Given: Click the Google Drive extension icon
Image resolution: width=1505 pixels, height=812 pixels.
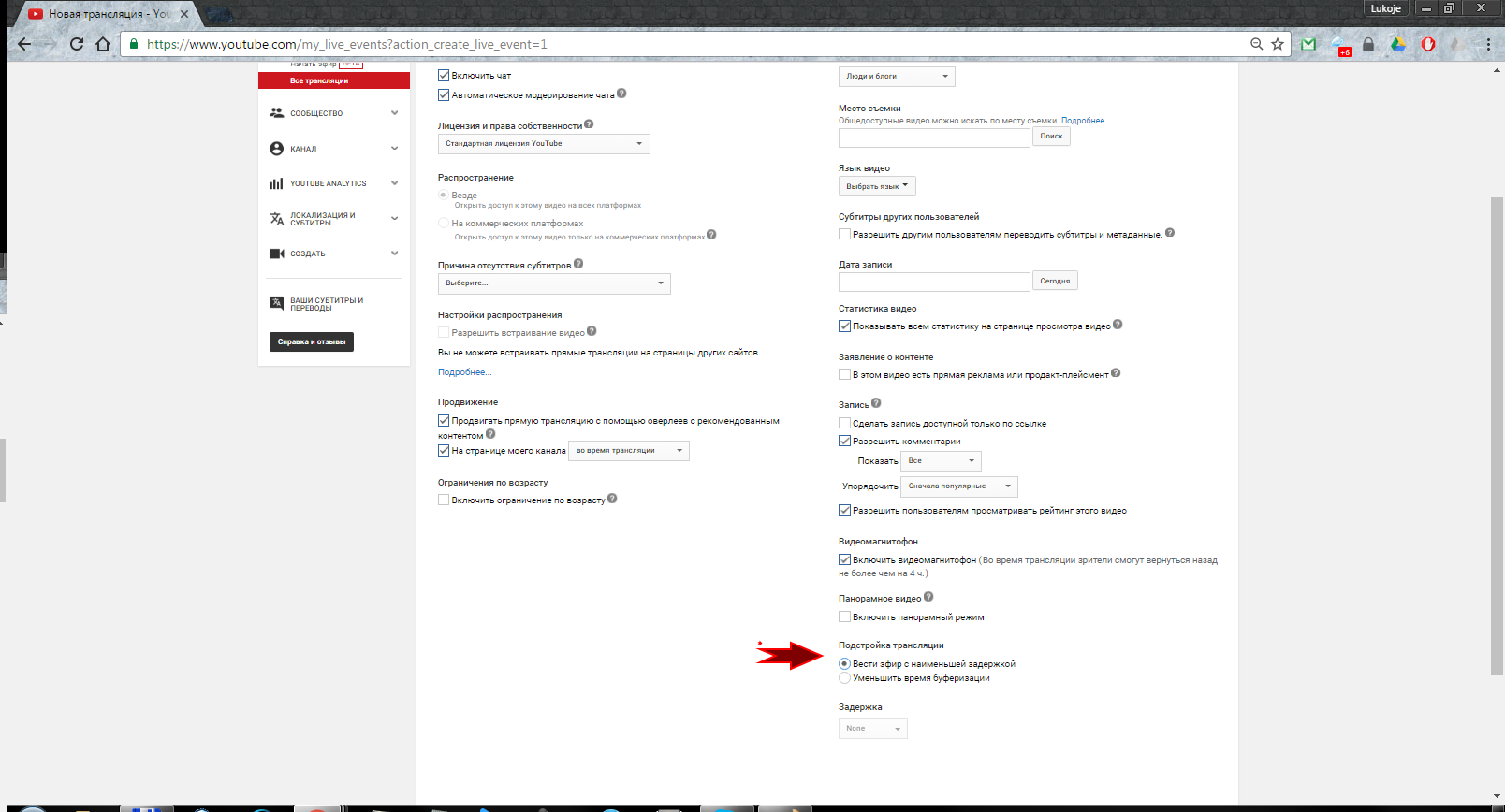Looking at the screenshot, I should coord(1398,44).
